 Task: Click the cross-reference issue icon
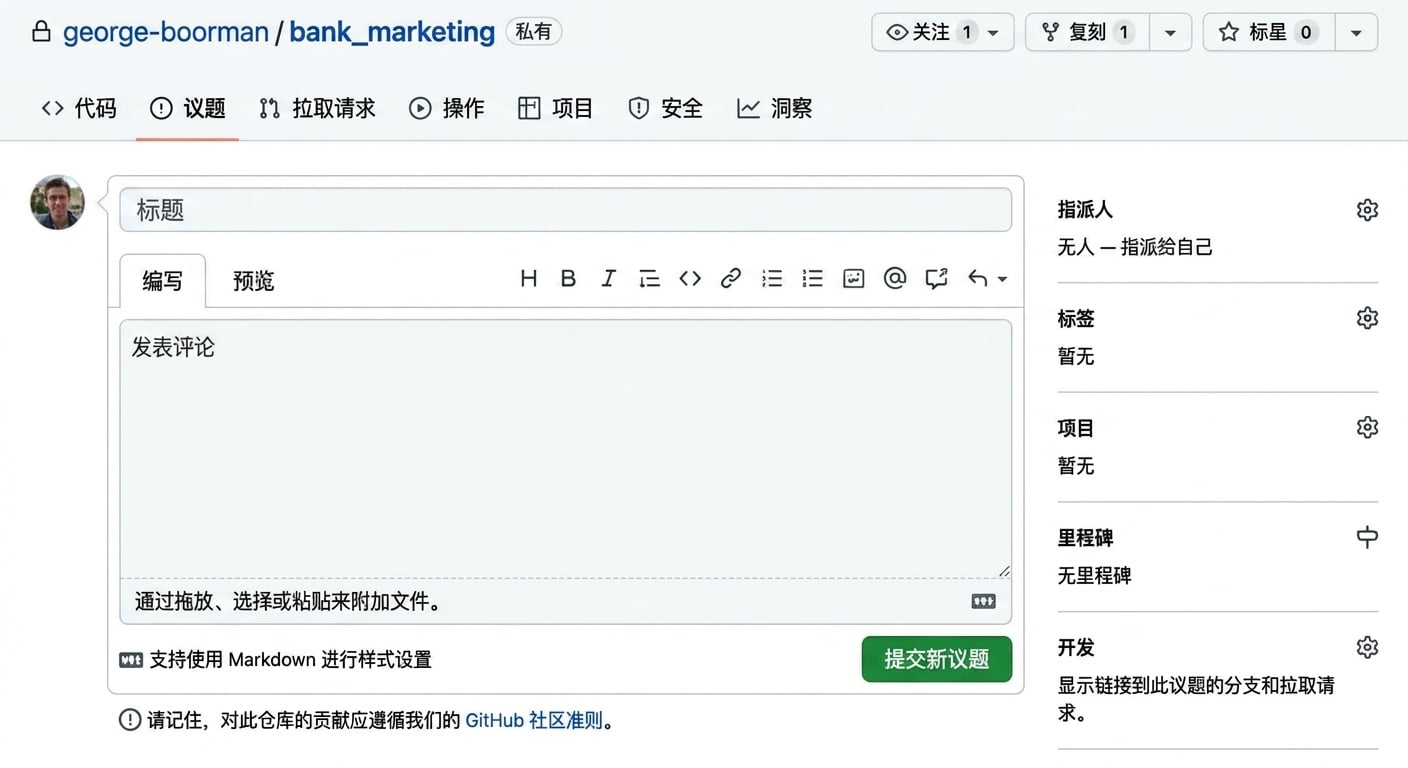tap(936, 279)
